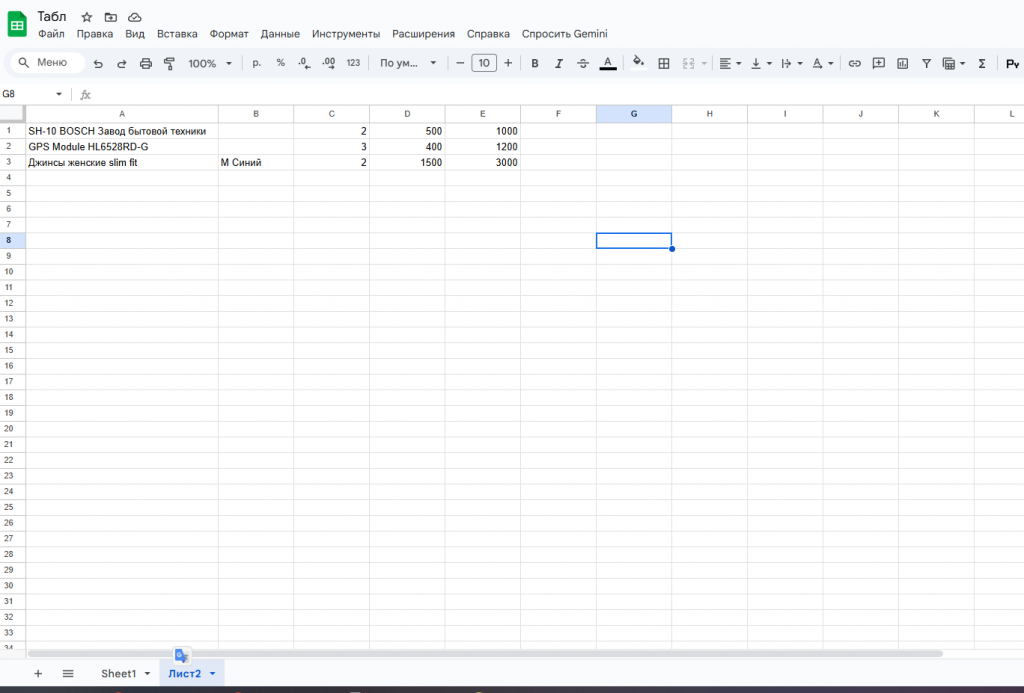Decrease font size with minus button
This screenshot has height=693, width=1024.
tap(460, 63)
